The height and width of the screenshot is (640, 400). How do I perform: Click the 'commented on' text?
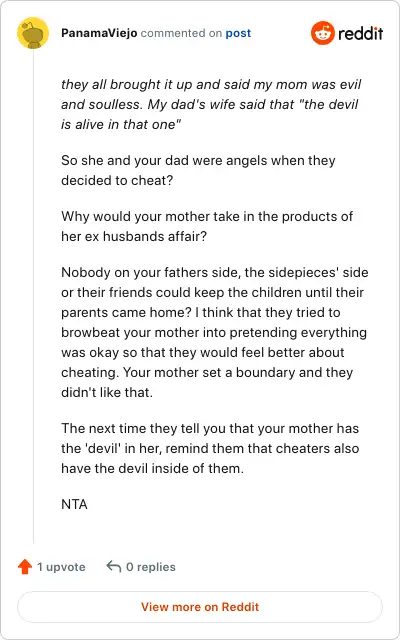[181, 33]
